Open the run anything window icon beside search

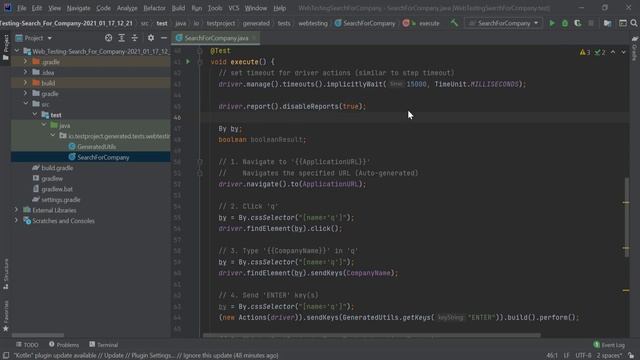(622, 23)
